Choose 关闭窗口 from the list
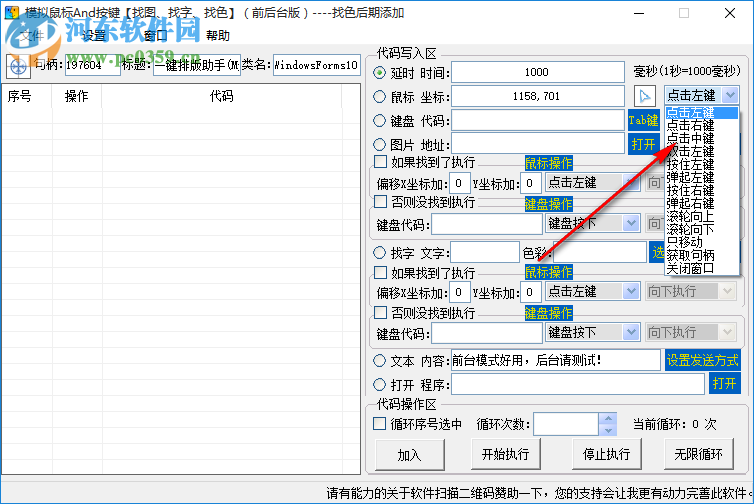 coord(702,268)
